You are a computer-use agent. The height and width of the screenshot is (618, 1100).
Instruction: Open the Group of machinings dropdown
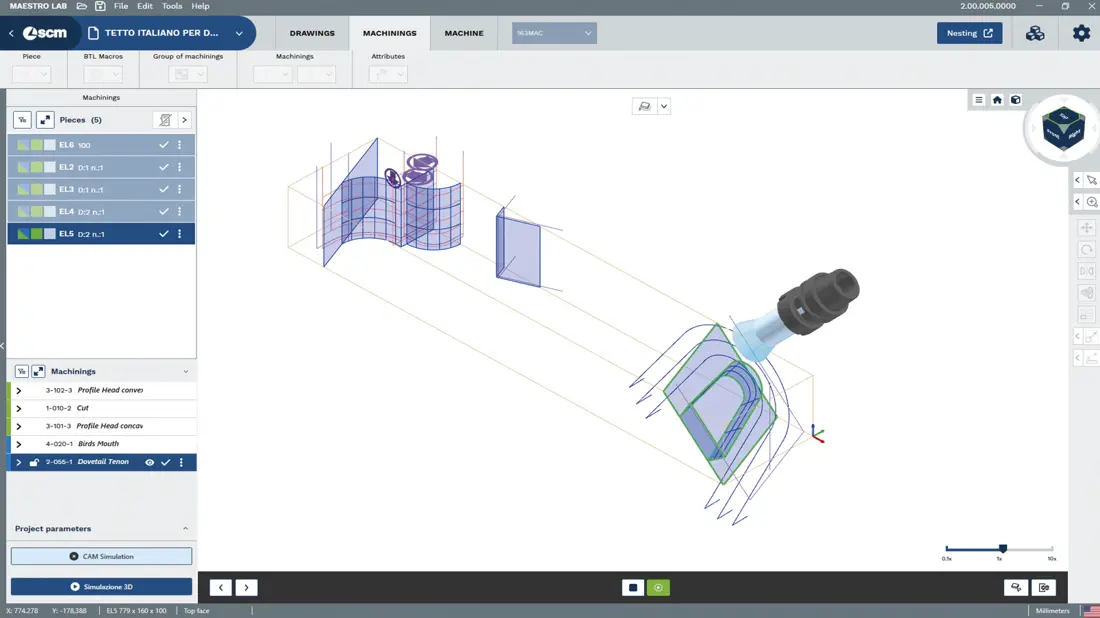tap(188, 74)
